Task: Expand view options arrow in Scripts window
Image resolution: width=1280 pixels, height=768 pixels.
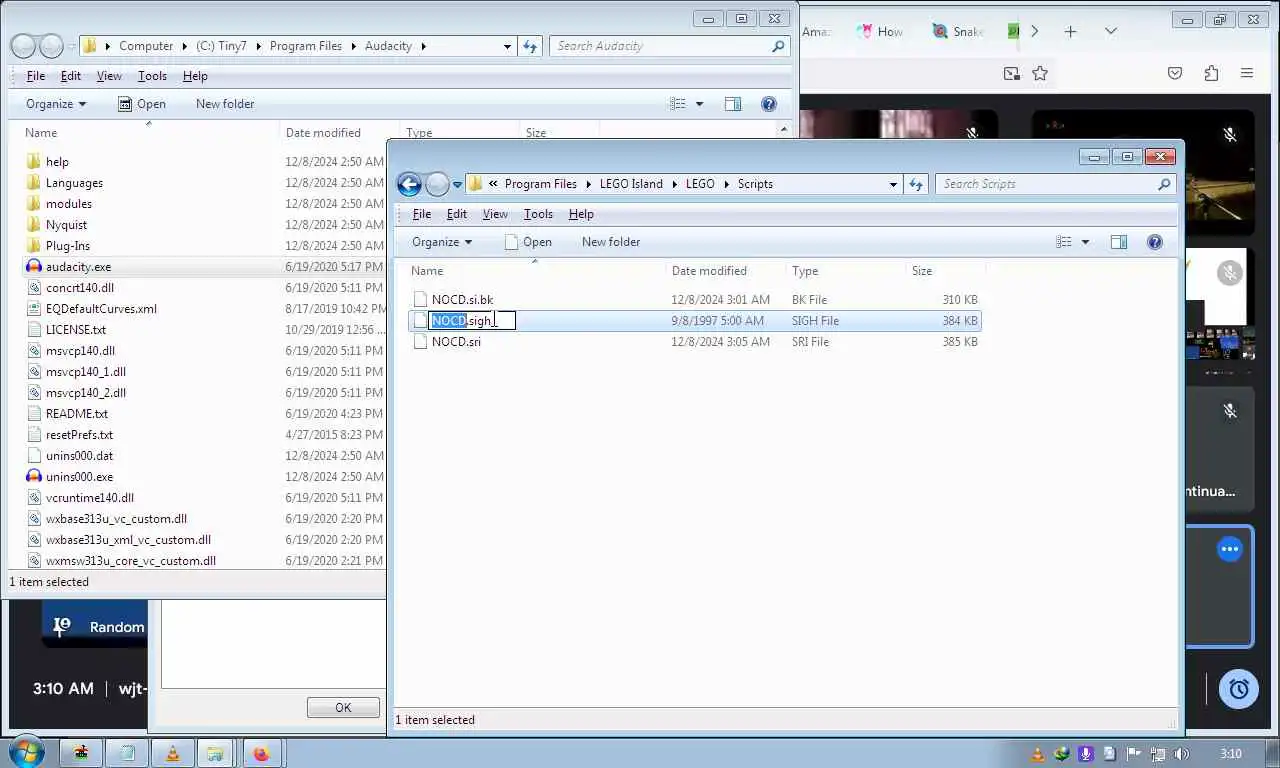Action: [x=1085, y=242]
